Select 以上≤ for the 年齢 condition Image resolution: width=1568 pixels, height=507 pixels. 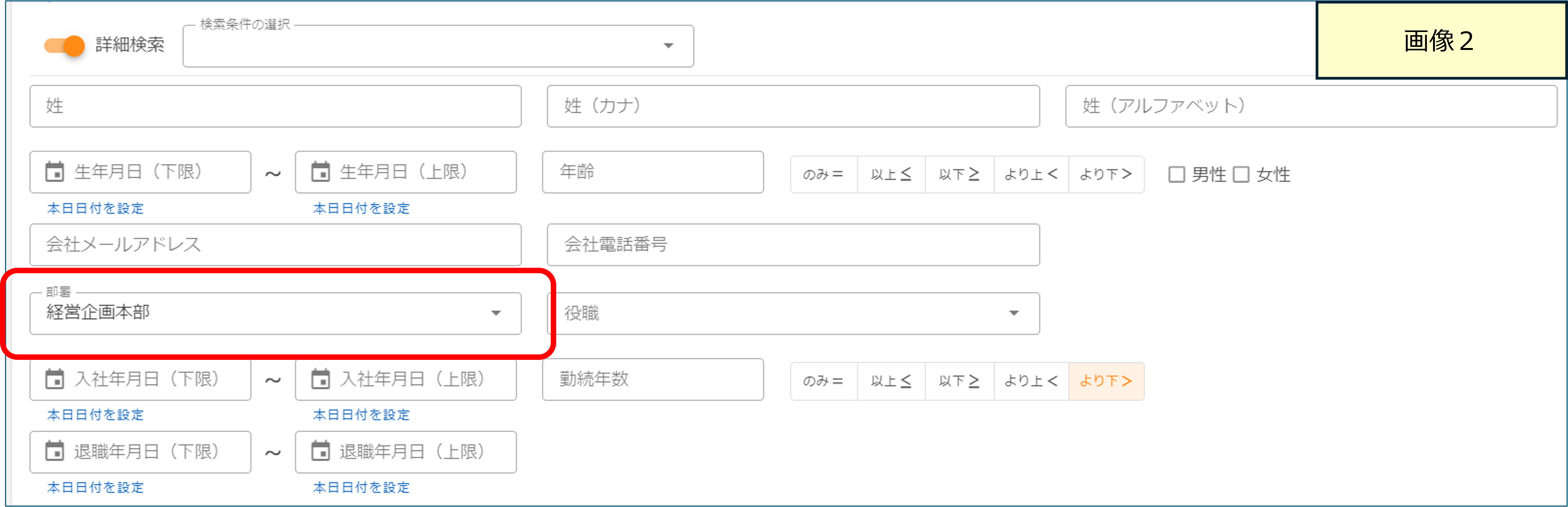(x=890, y=174)
